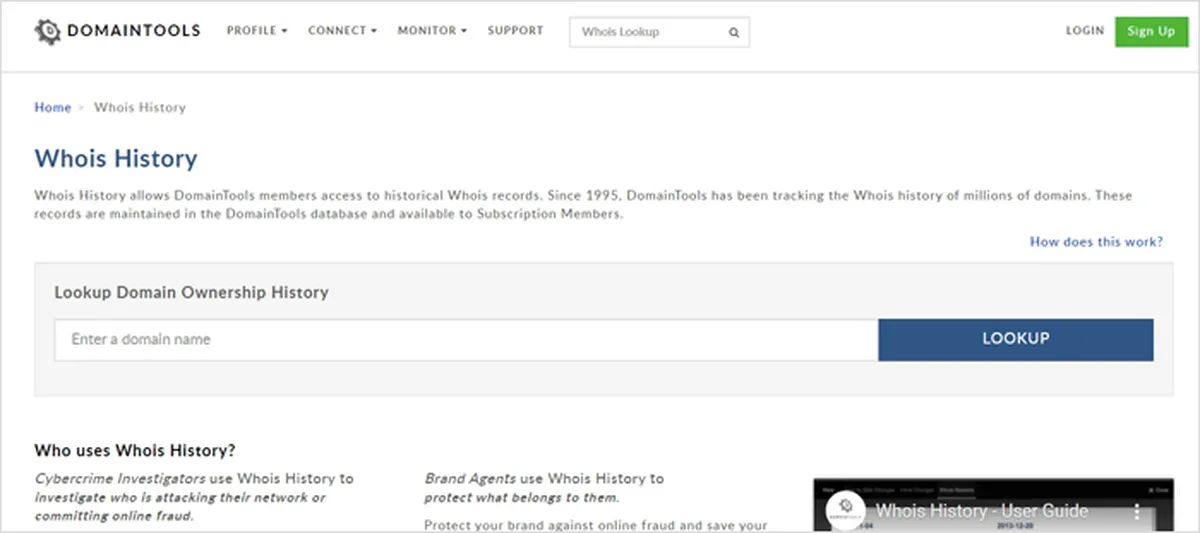Open the SUPPORT menu item

[x=515, y=31]
